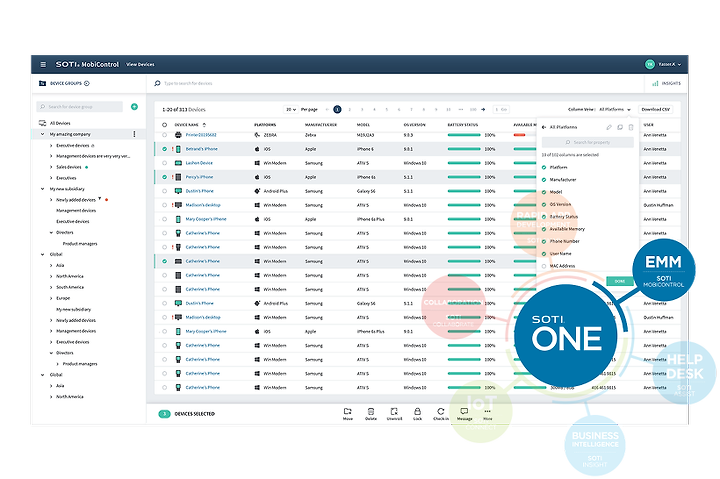Open Column View All Platforms dropdown
Viewport: 720px width, 479px height.
click(615, 109)
